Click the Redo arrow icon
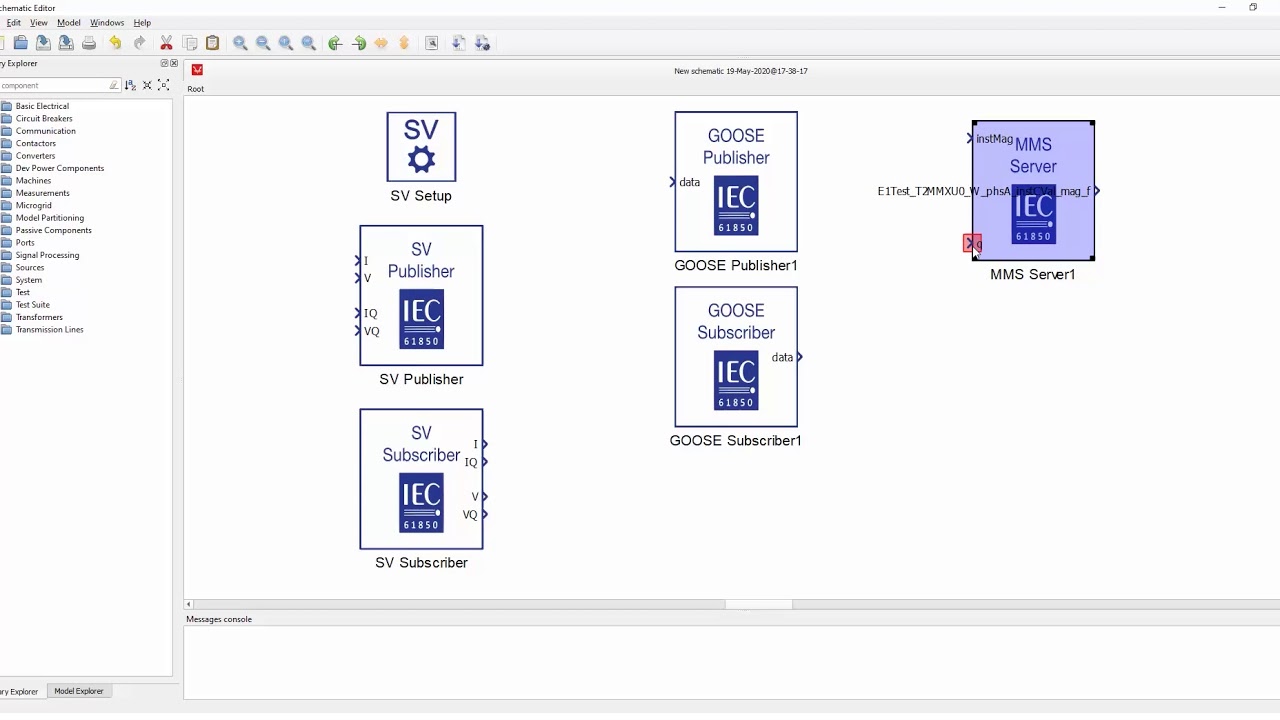The image size is (1280, 720). tap(139, 43)
